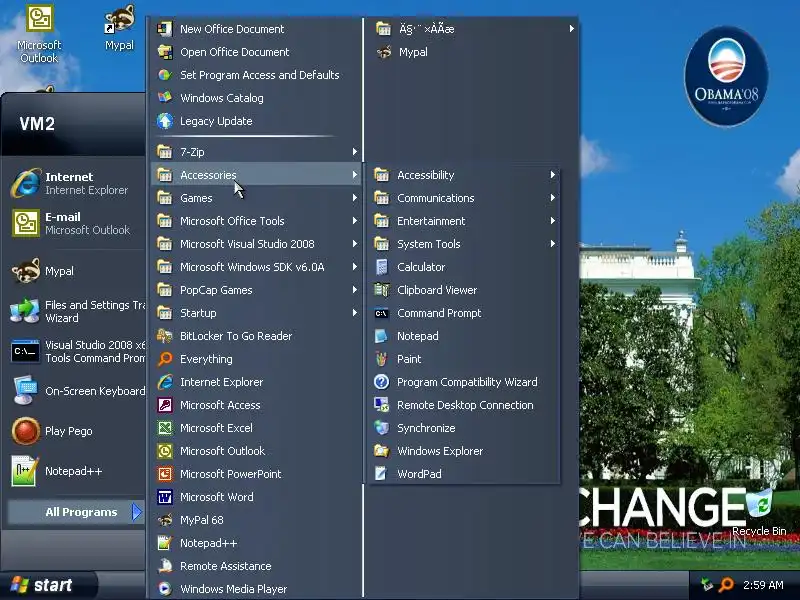This screenshot has width=800, height=600.
Task: Expand the 7-Zip folder submenu
Action: [256, 152]
